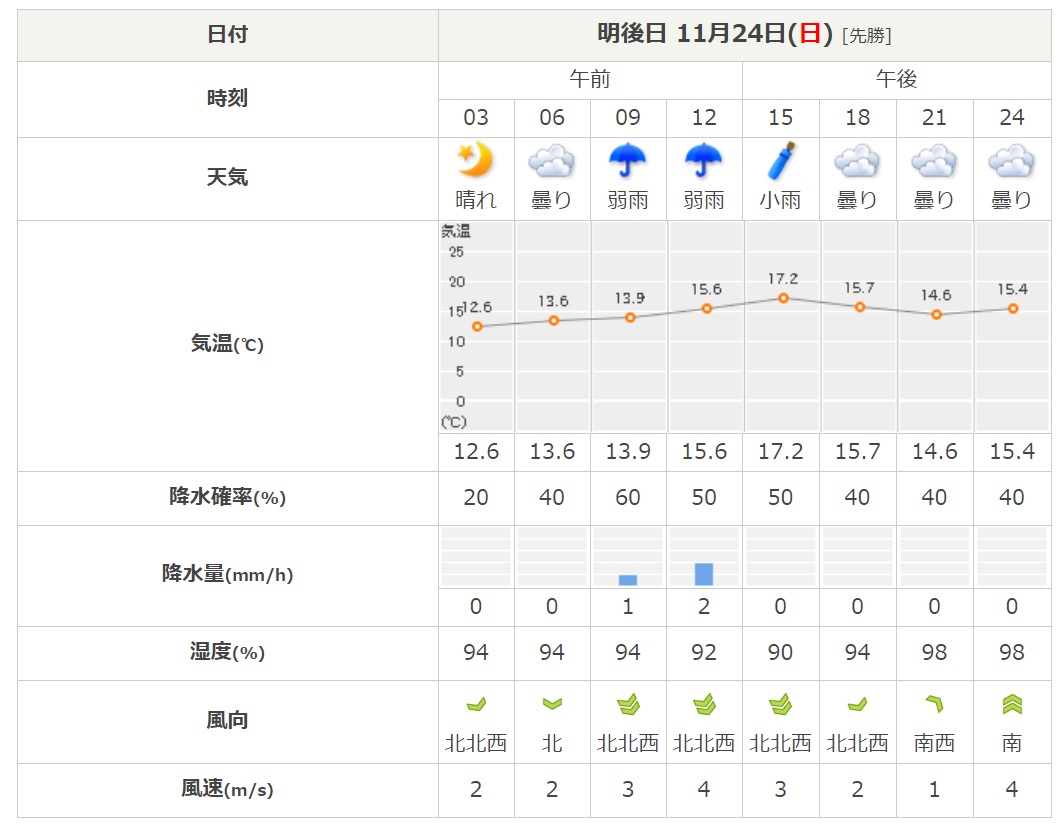Screen dimensions: 1062x825
Task: Click the wind arrow above 北 at 06
Action: (552, 706)
